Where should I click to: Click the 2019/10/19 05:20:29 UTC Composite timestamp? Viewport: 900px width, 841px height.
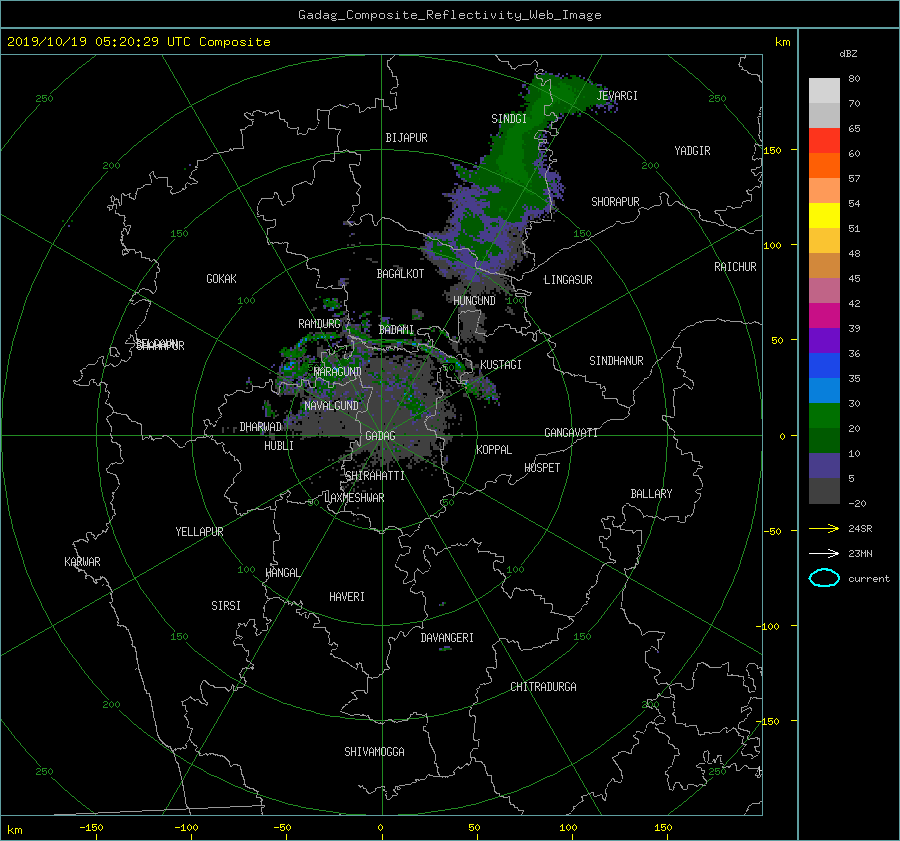pos(138,42)
